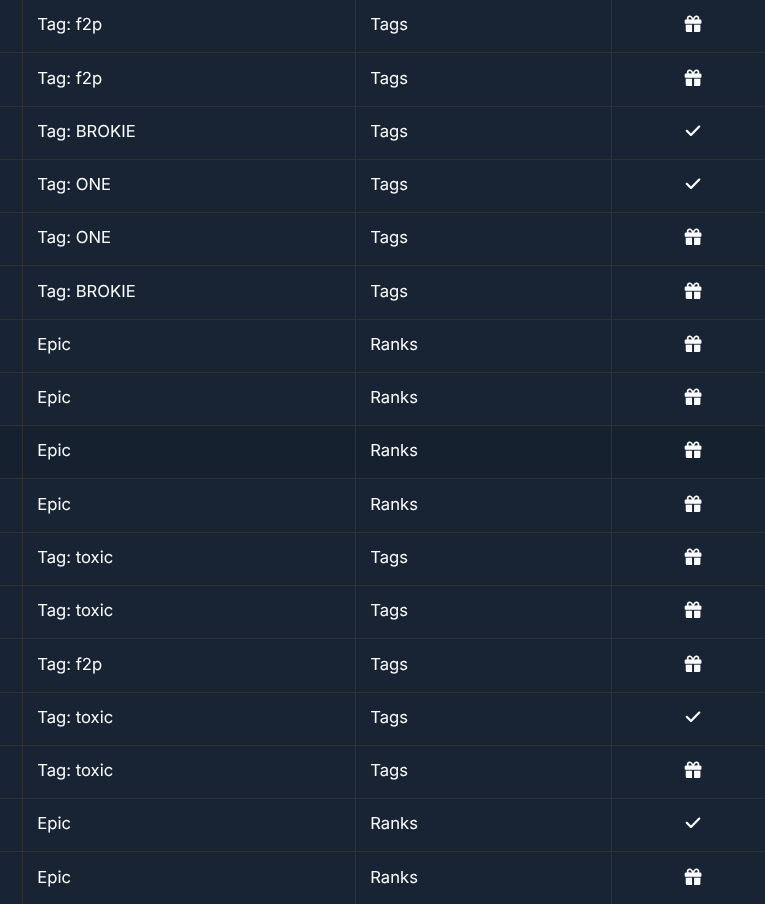
Task: Click the gift icon in the Tag: BROKIE row
Action: [693, 291]
